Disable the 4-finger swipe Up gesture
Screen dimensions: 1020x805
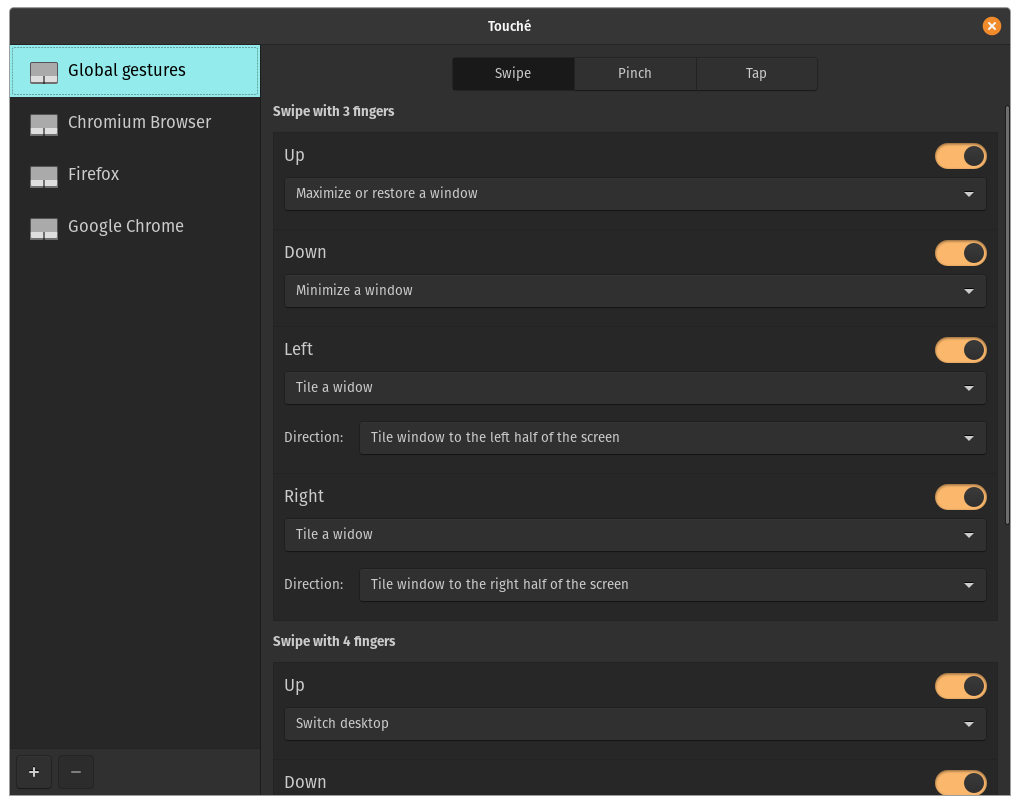pyautogui.click(x=960, y=686)
